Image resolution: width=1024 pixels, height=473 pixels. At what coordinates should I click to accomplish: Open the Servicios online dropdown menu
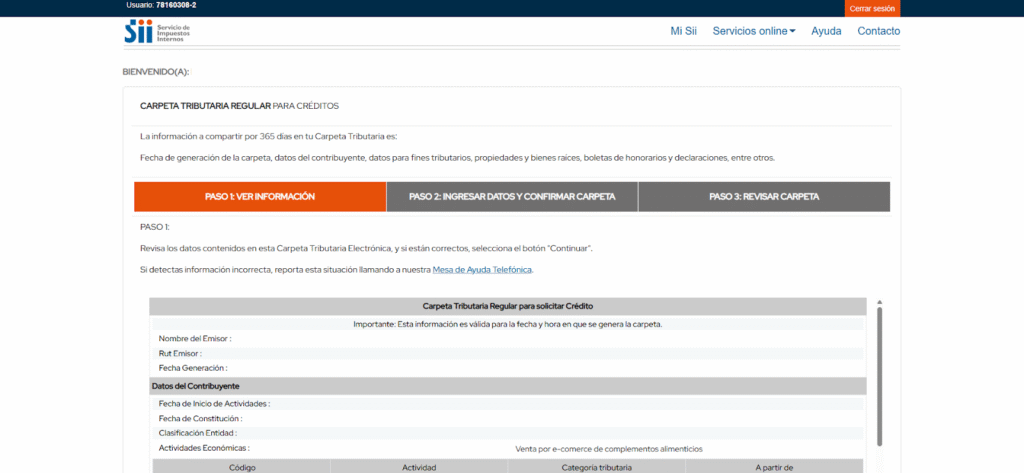pyautogui.click(x=750, y=31)
